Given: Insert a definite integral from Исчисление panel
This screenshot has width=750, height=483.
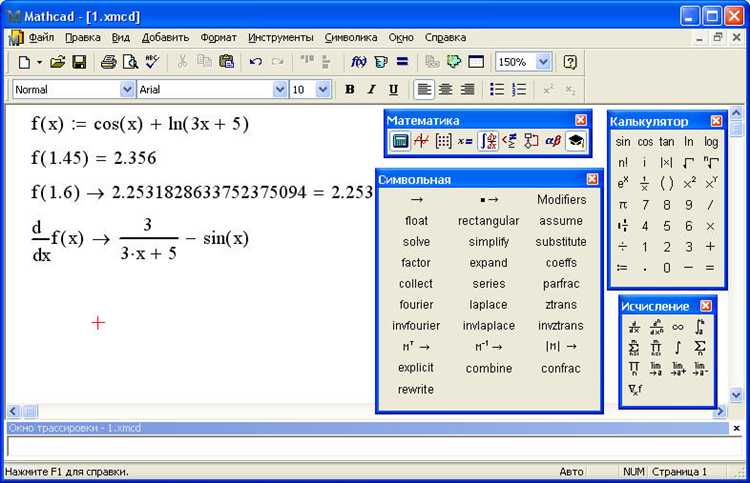Looking at the screenshot, I should tap(700, 327).
